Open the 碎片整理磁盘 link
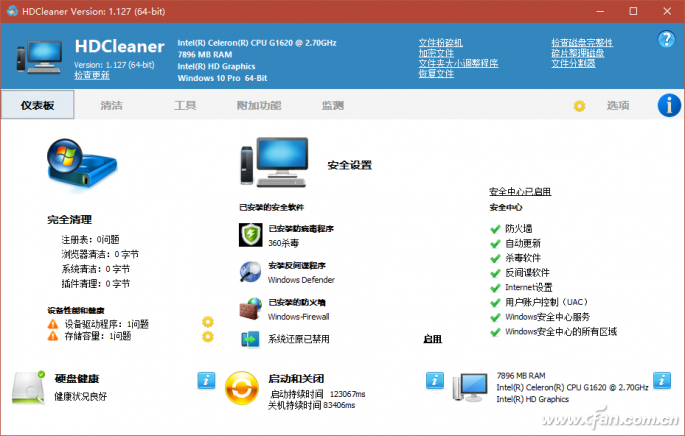The width and height of the screenshot is (685, 436). (578, 53)
